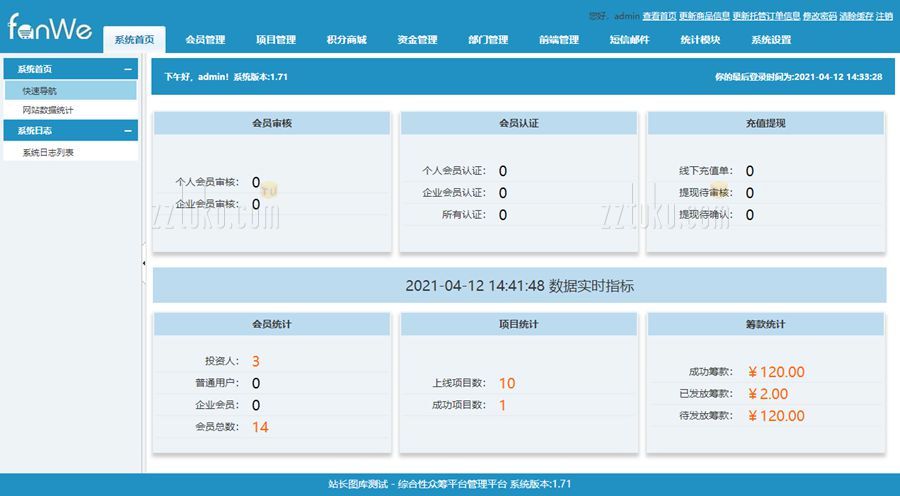Click the 清除缓存 link

click(856, 16)
